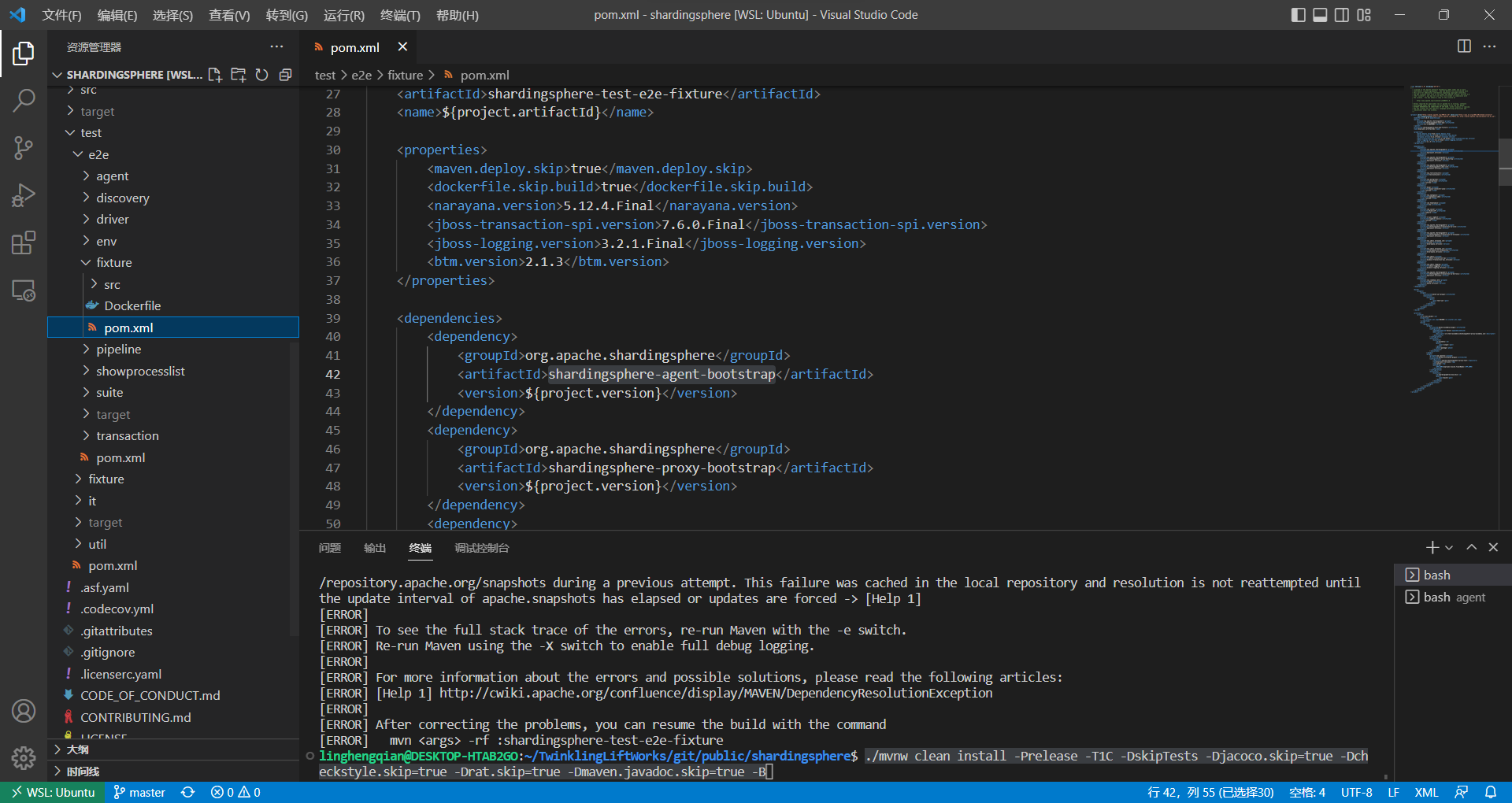1512x803 pixels.
Task: Toggle the secondary sidebar visibility
Action: click(x=1341, y=14)
